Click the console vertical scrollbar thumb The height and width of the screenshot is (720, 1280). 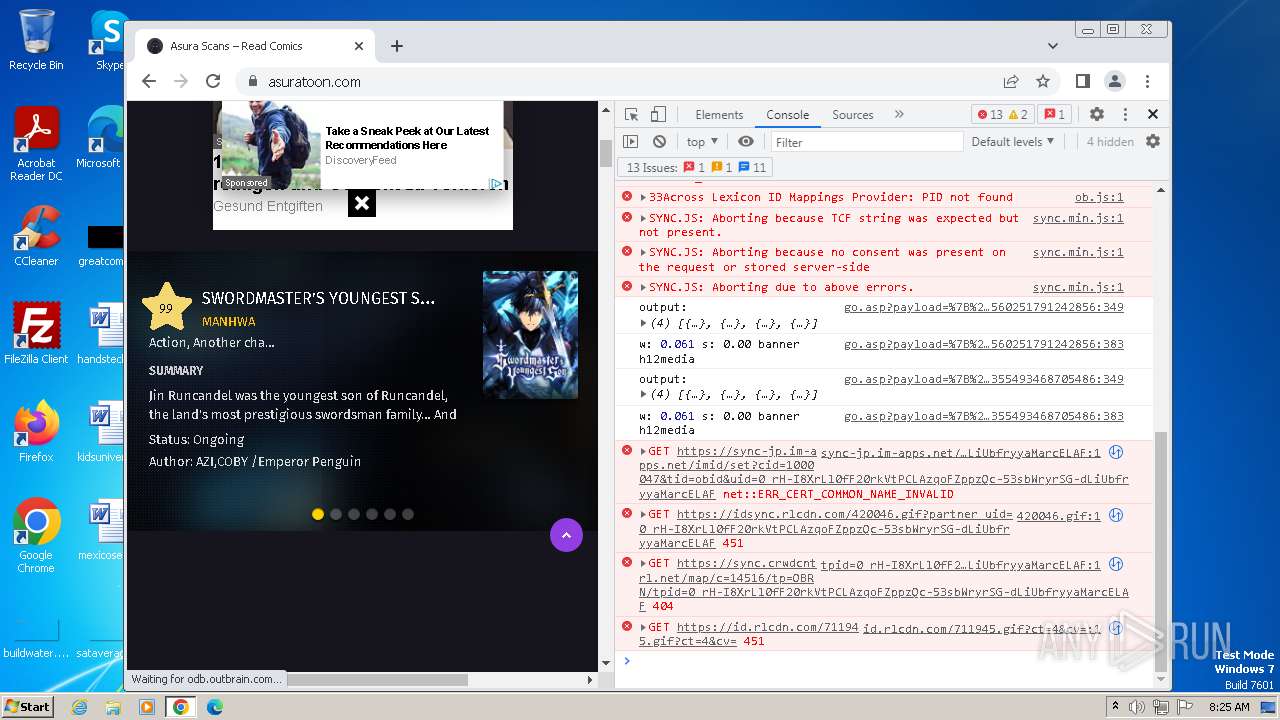coord(1160,550)
